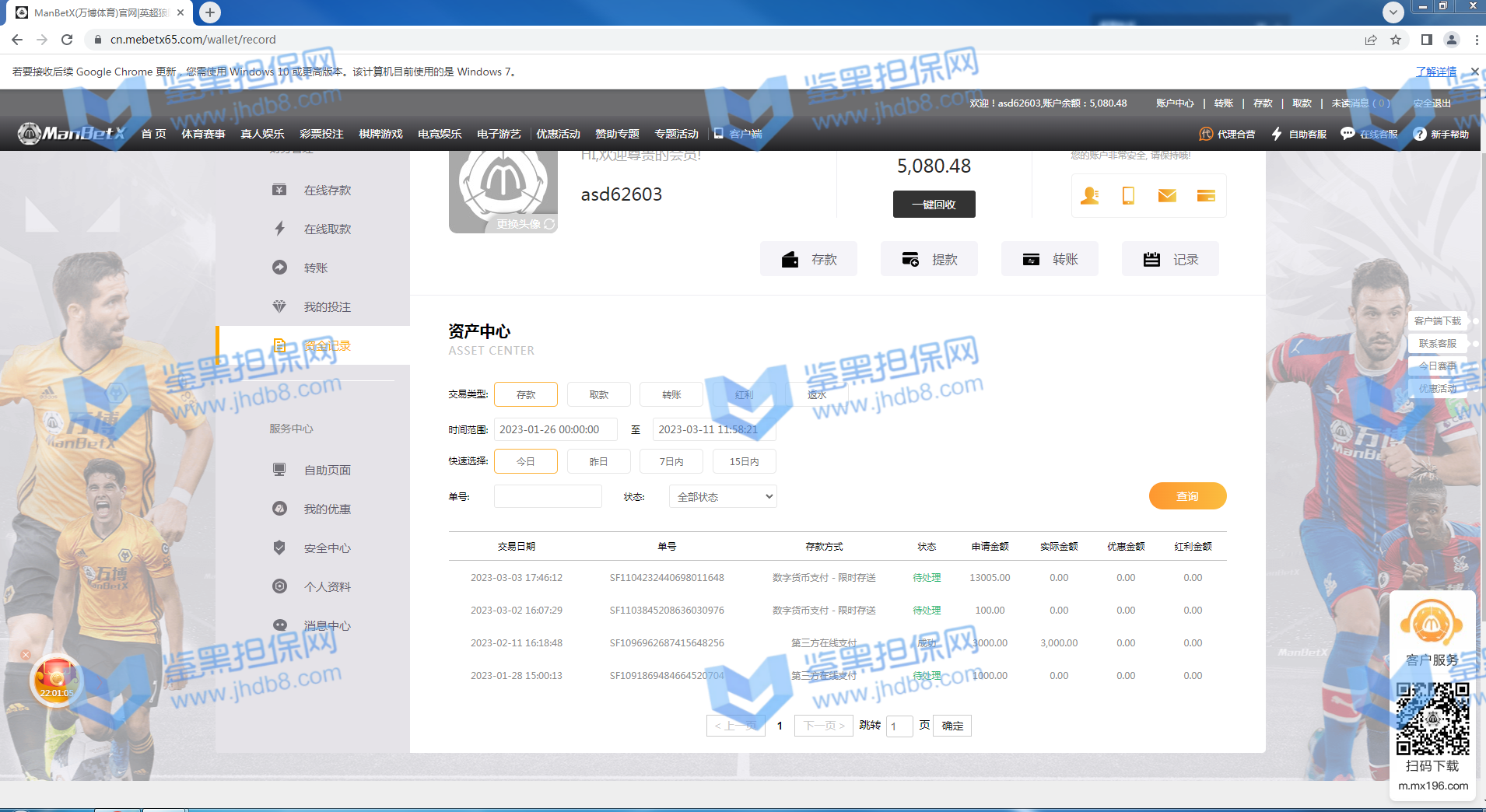Viewport: 1486px width, 812px height.
Task: Bookmark this page with star icon
Action: click(x=1396, y=40)
